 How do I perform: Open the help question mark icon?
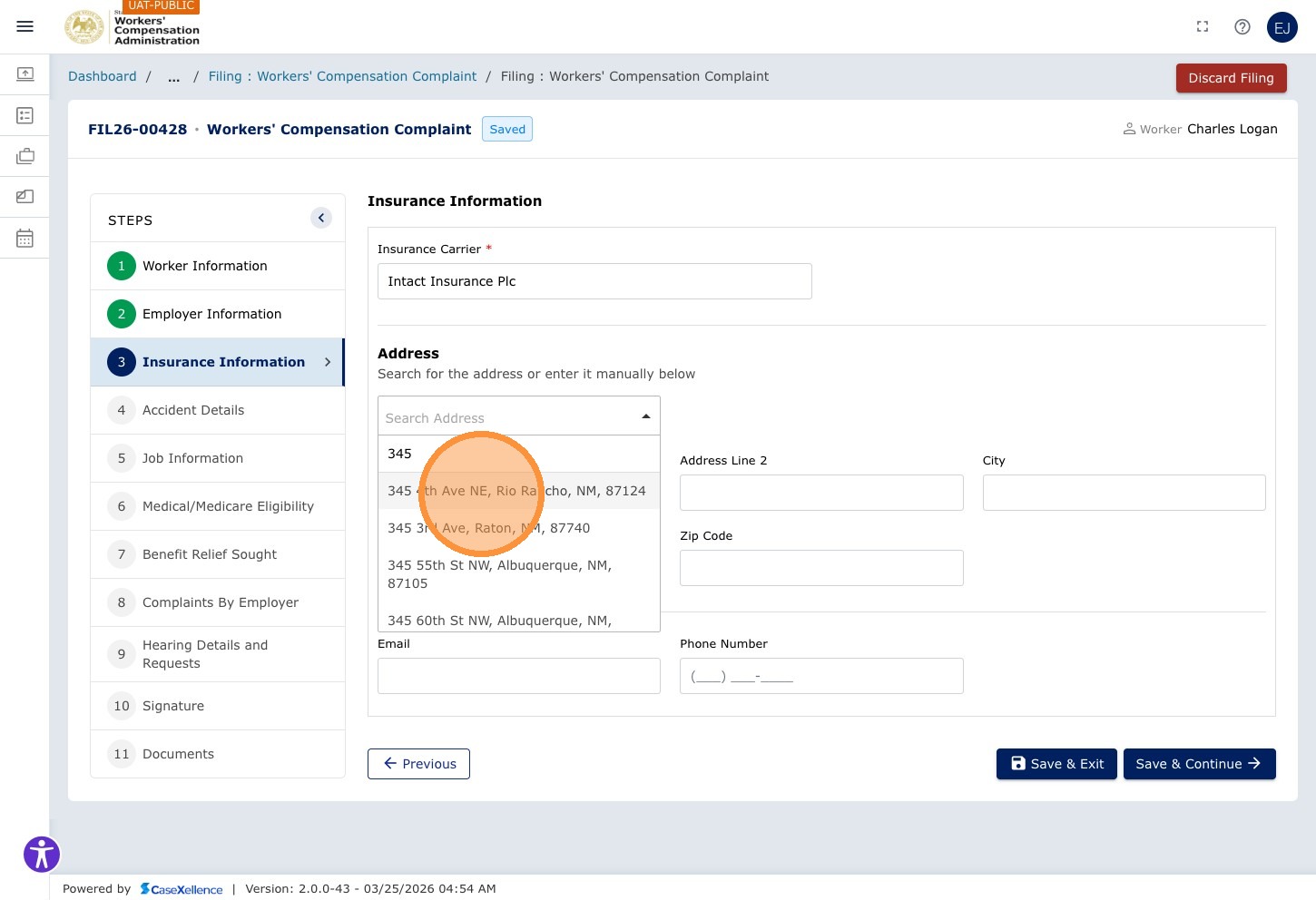point(1242,27)
